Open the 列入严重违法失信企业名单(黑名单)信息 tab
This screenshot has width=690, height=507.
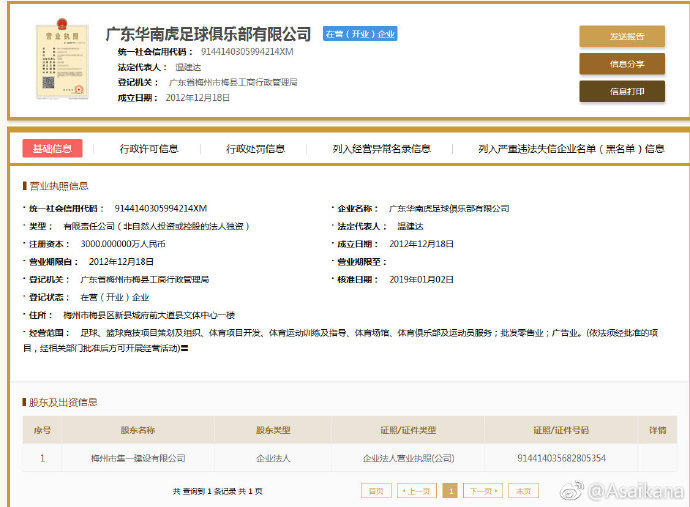pos(571,149)
